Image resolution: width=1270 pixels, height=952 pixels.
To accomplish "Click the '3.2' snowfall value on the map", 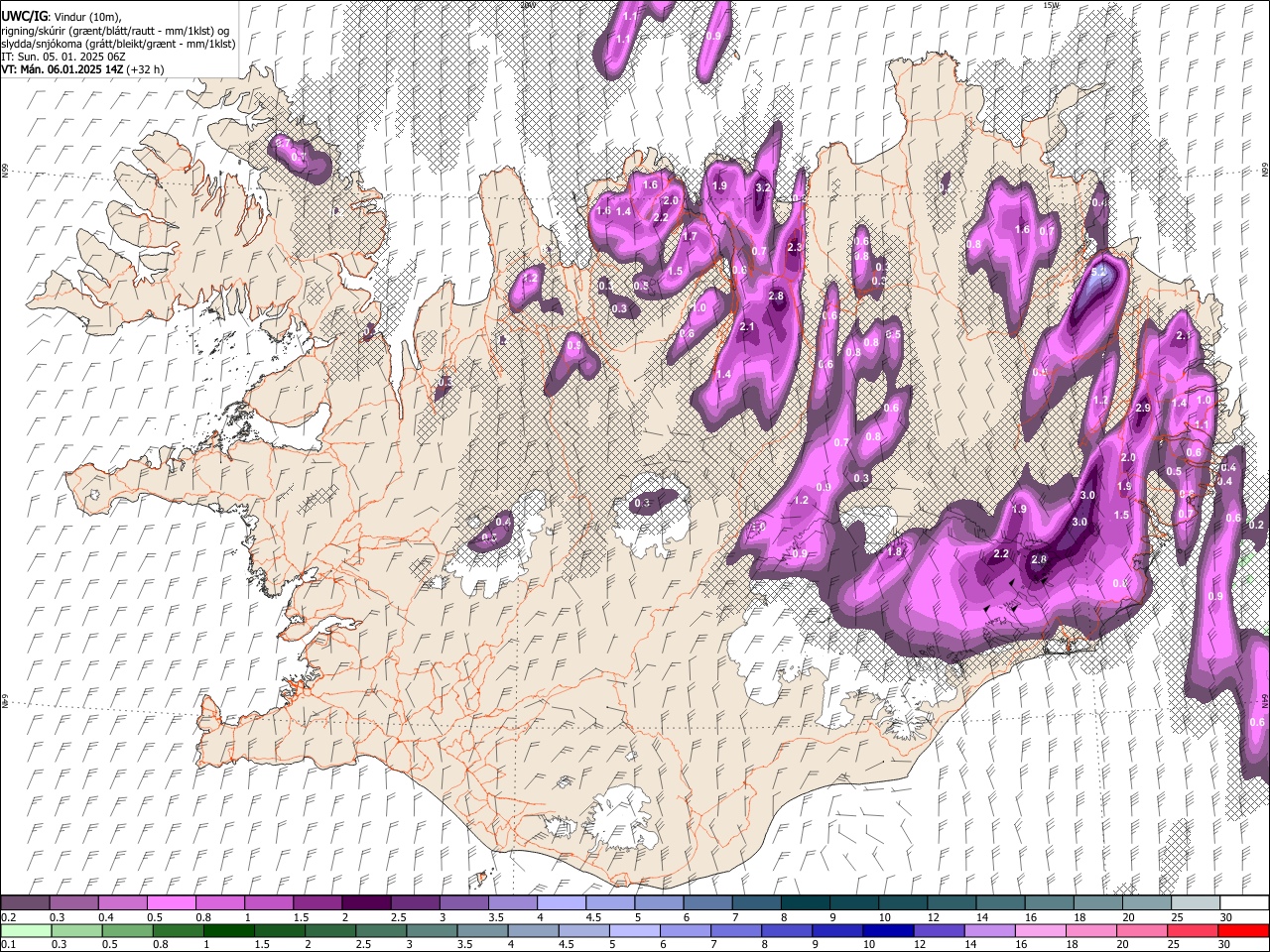I will point(763,187).
